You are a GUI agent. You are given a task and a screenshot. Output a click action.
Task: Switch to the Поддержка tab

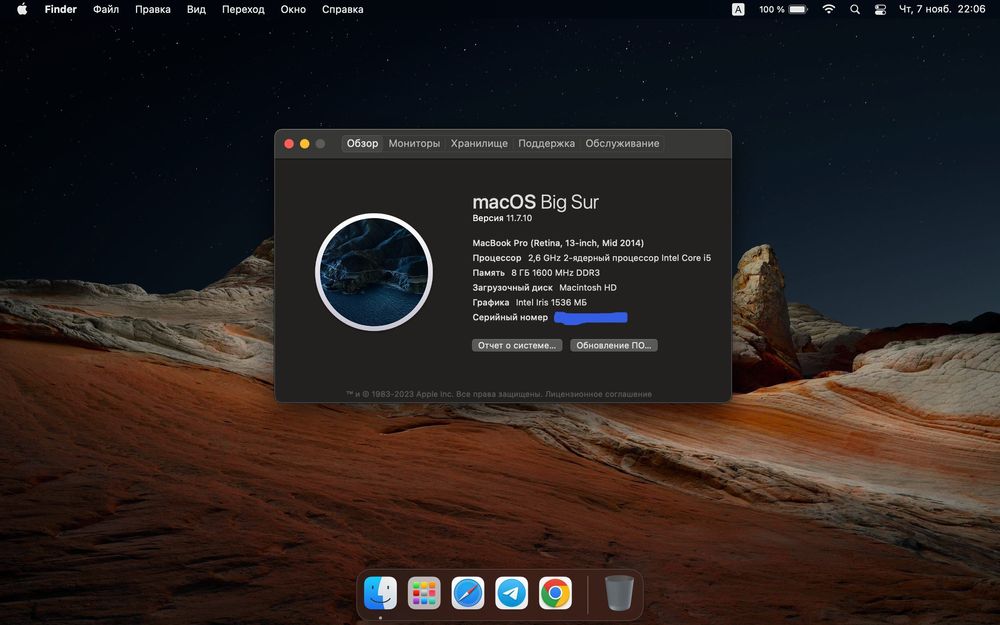coord(547,143)
